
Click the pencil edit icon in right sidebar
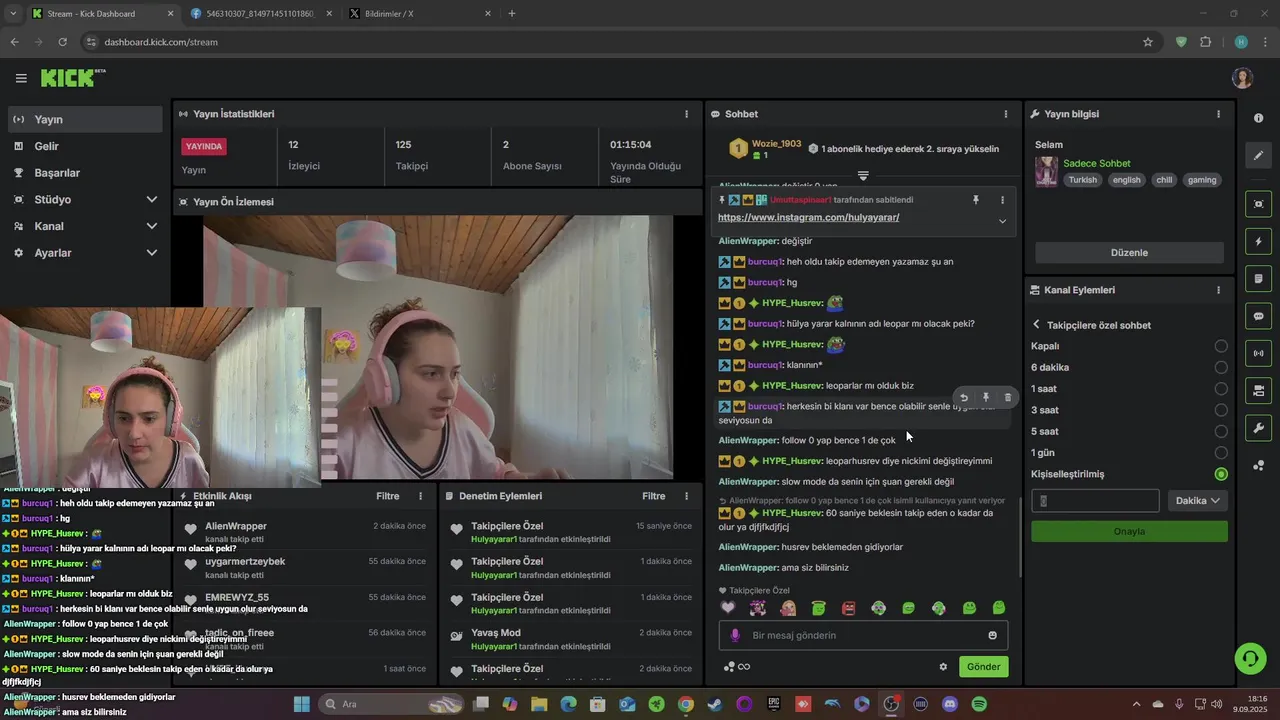(x=1258, y=156)
